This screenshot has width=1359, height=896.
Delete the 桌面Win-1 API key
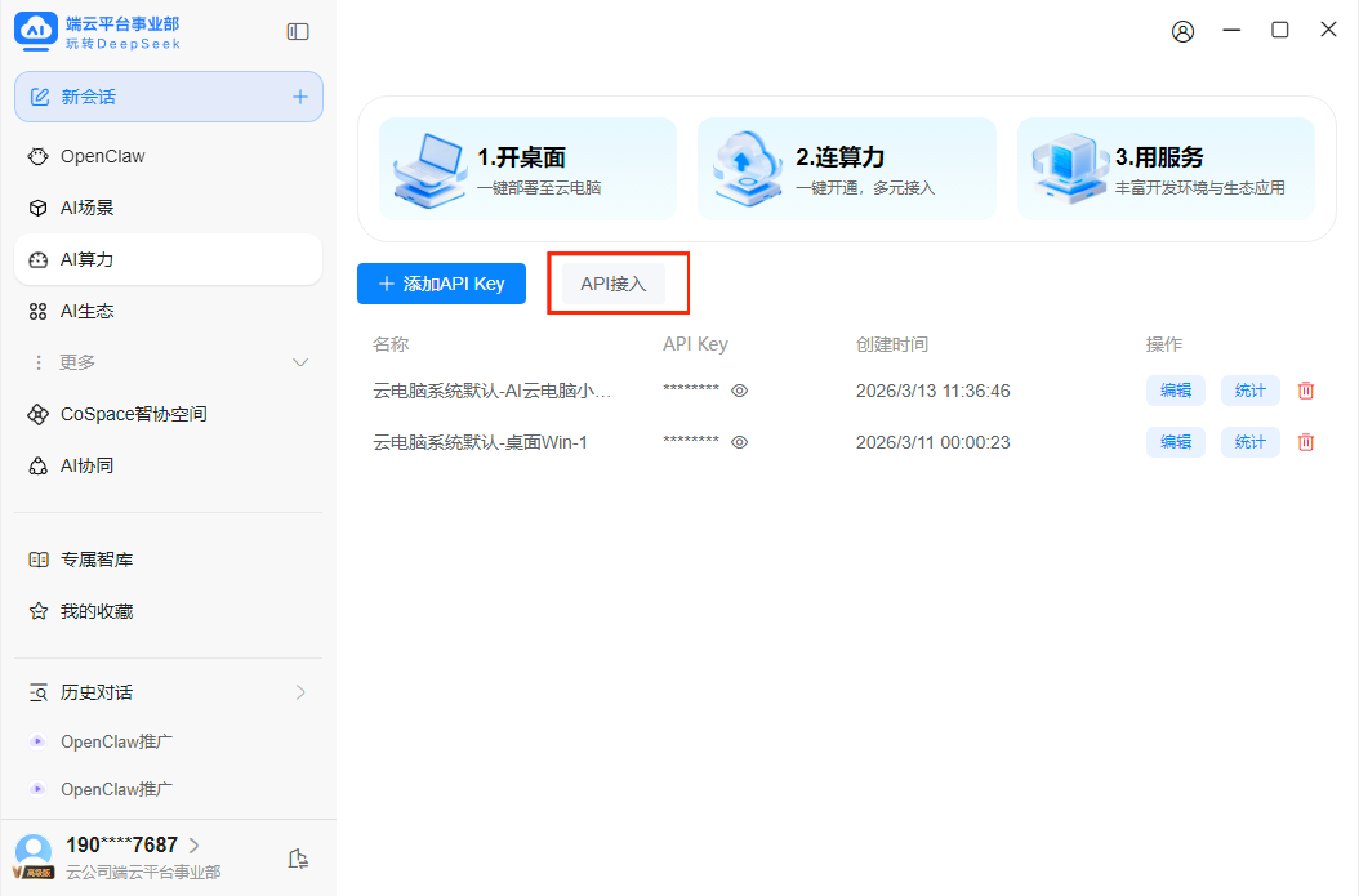click(1305, 442)
